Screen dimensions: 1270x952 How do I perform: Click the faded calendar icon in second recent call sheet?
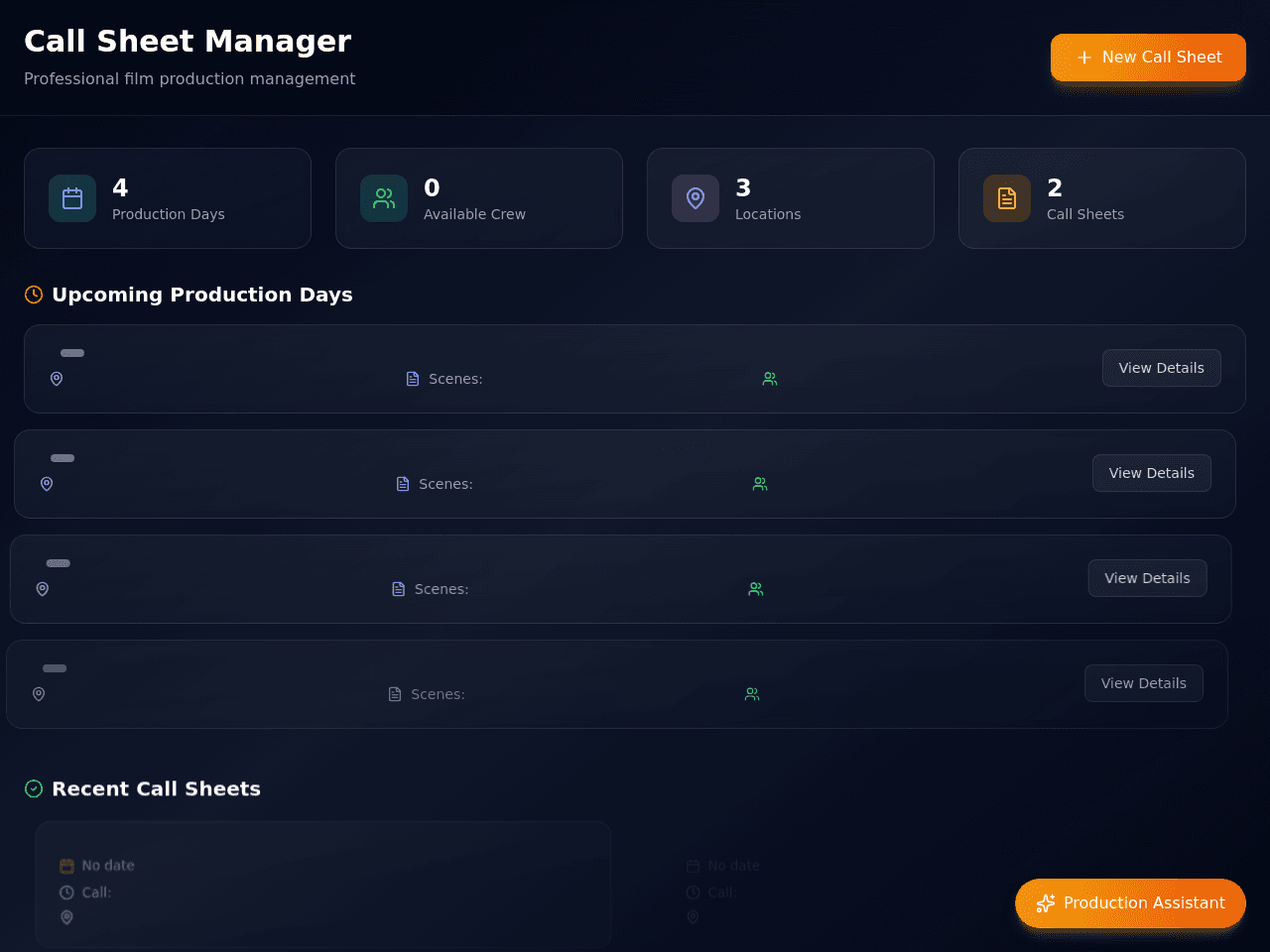[693, 866]
